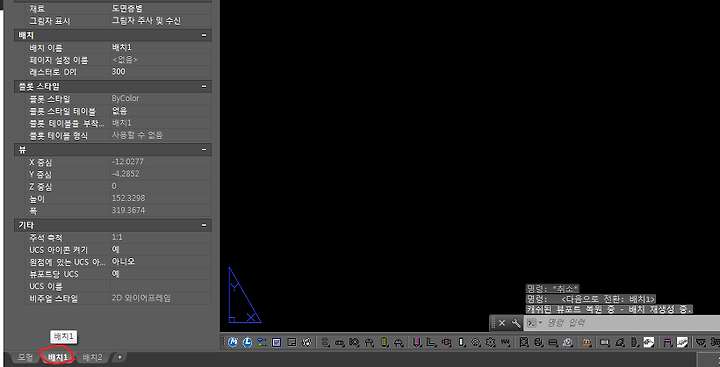Click the red checkmark checklist toolbar icon

(x=276, y=342)
